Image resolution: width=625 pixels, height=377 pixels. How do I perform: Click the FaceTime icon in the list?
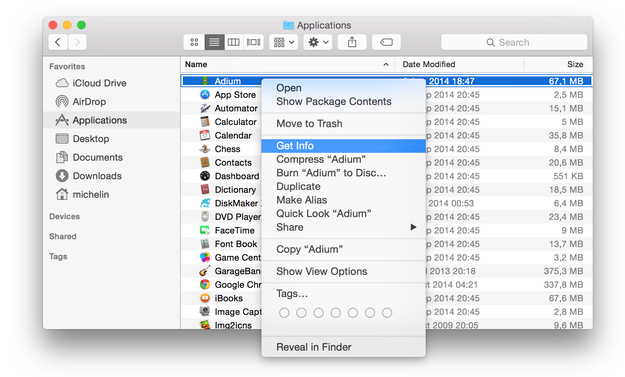(205, 230)
